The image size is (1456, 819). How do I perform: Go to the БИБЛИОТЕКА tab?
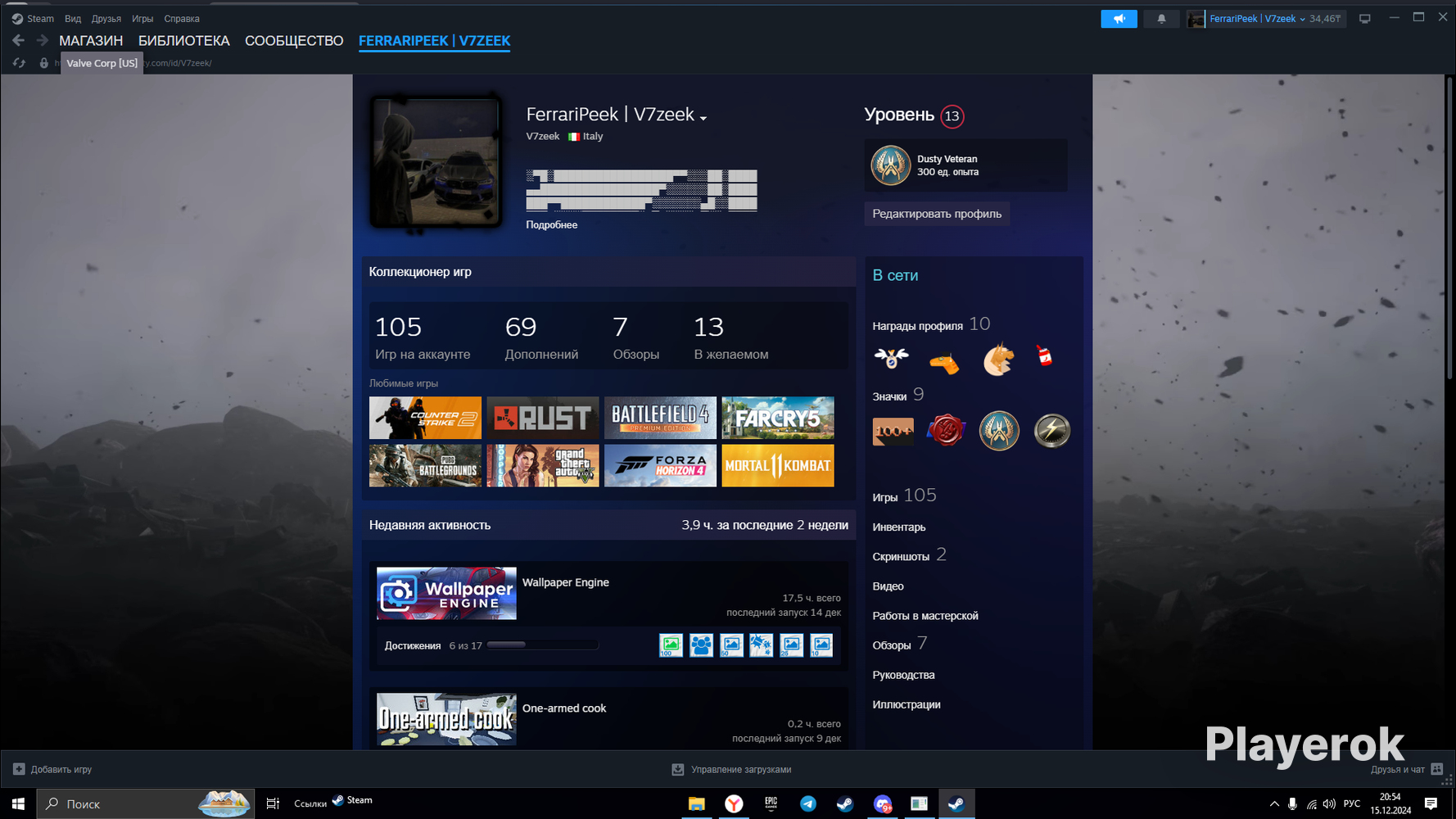pyautogui.click(x=184, y=41)
